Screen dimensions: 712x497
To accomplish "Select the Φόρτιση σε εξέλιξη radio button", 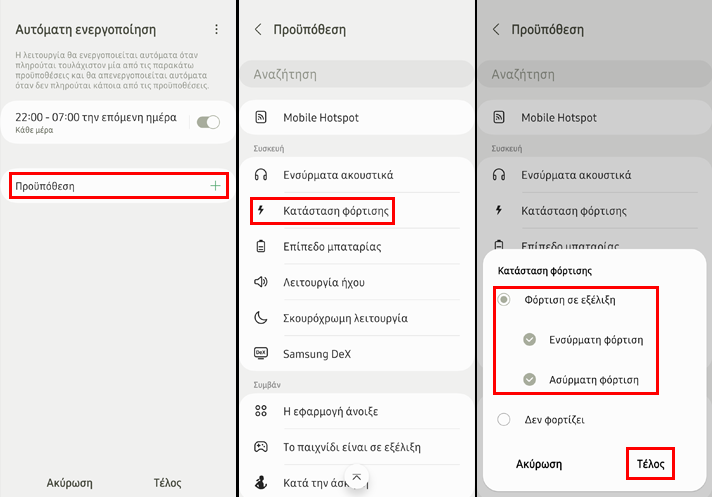I will click(504, 300).
